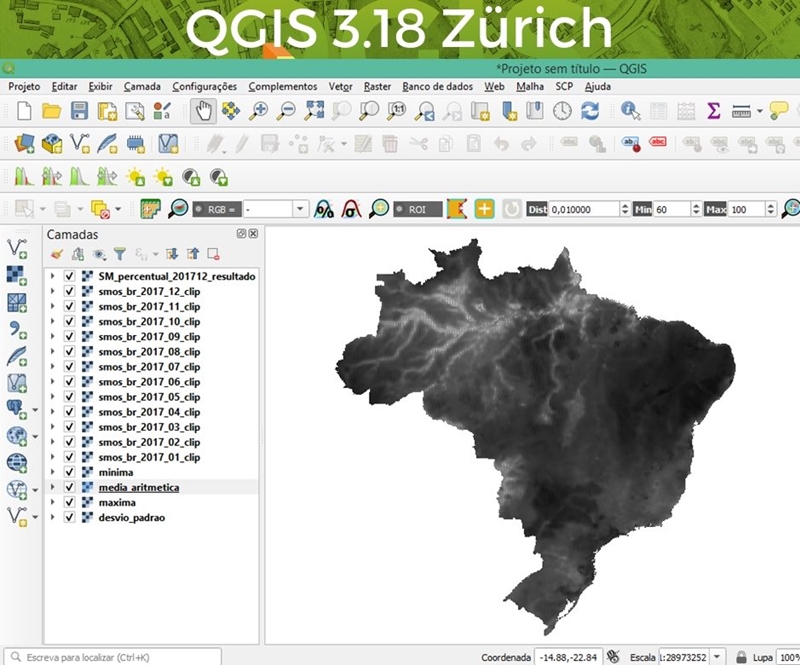Open the Data Source Manager icon
Image resolution: width=800 pixels, height=665 pixels.
tap(24, 144)
